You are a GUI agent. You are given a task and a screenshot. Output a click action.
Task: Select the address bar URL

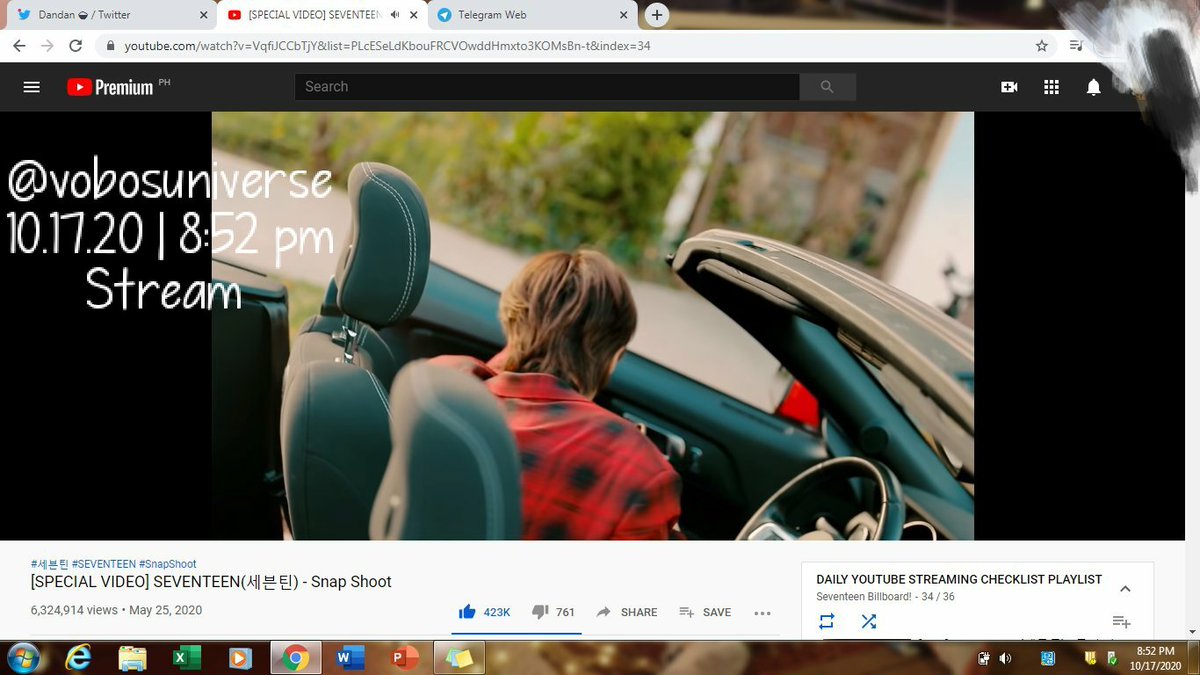(388, 46)
